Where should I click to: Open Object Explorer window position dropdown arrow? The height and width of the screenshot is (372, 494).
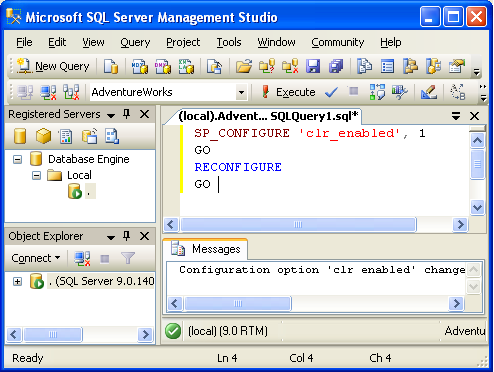coord(111,237)
